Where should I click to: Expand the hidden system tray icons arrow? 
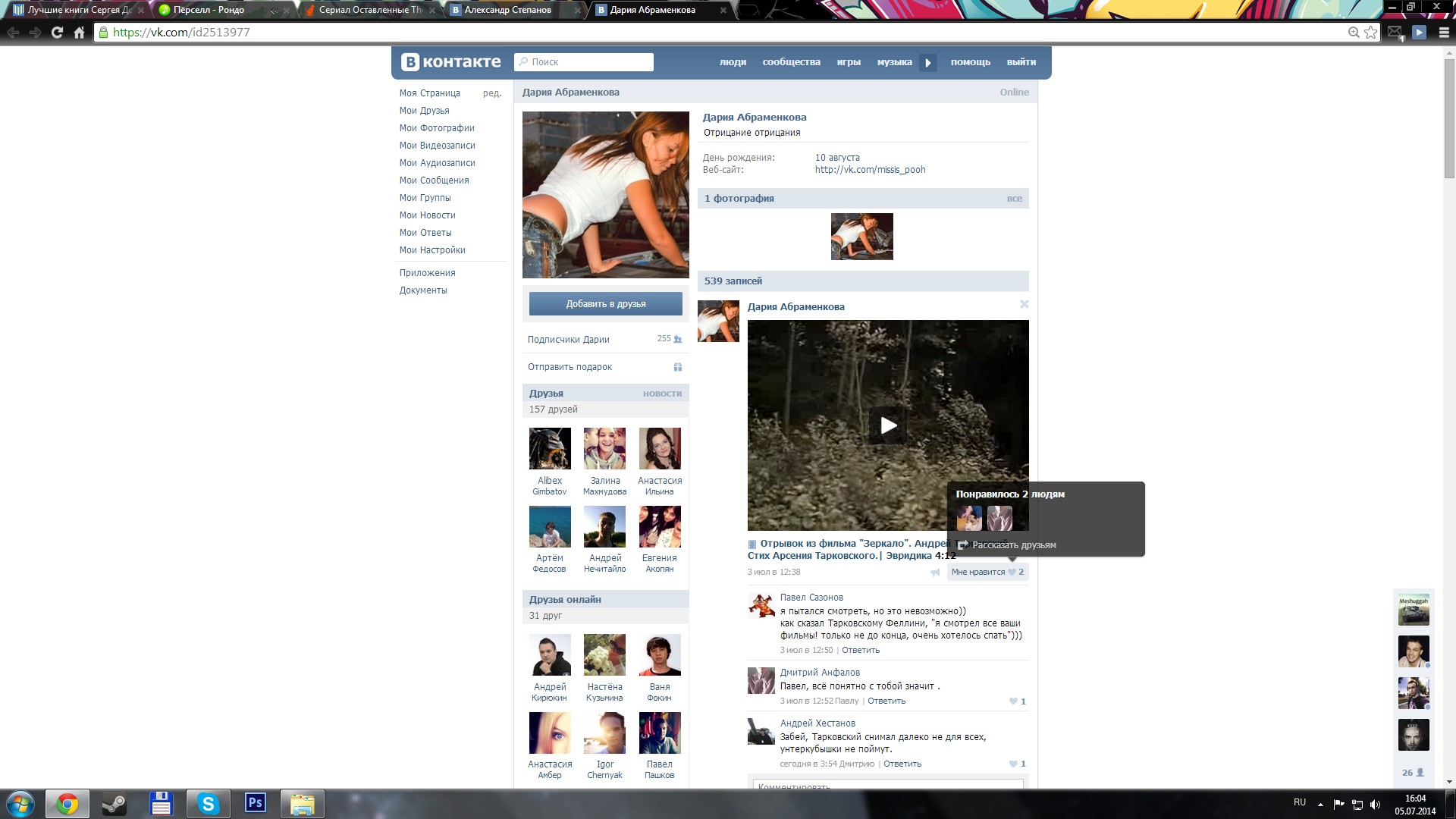[1320, 804]
